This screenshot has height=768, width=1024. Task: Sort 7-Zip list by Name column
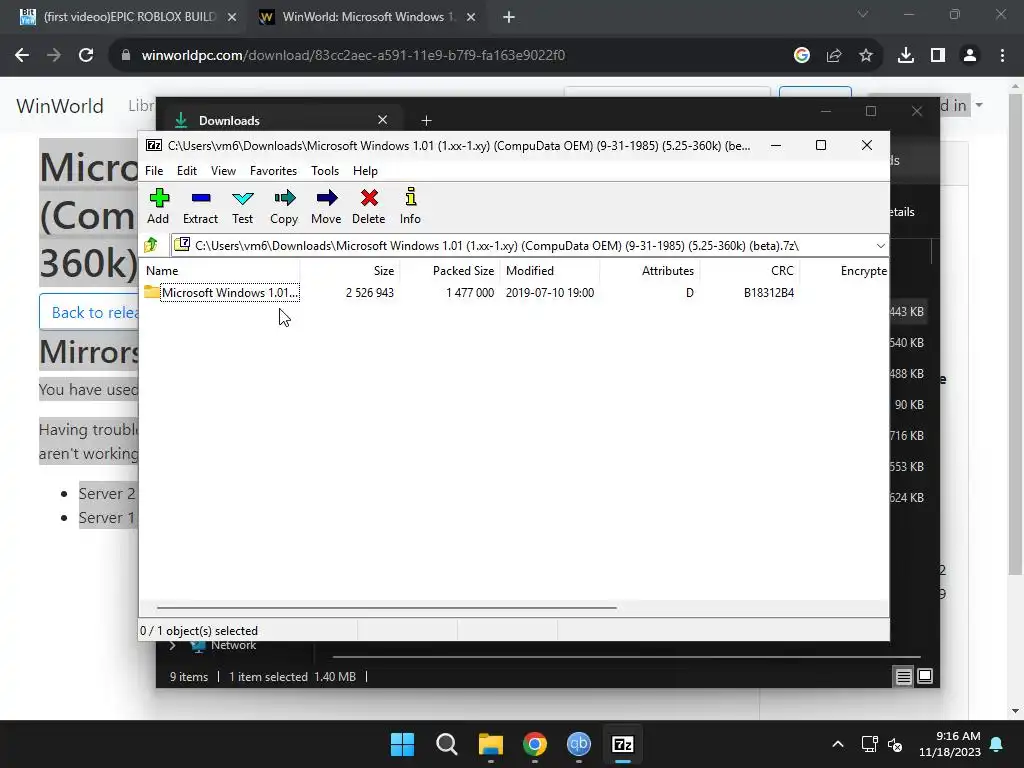coord(220,270)
